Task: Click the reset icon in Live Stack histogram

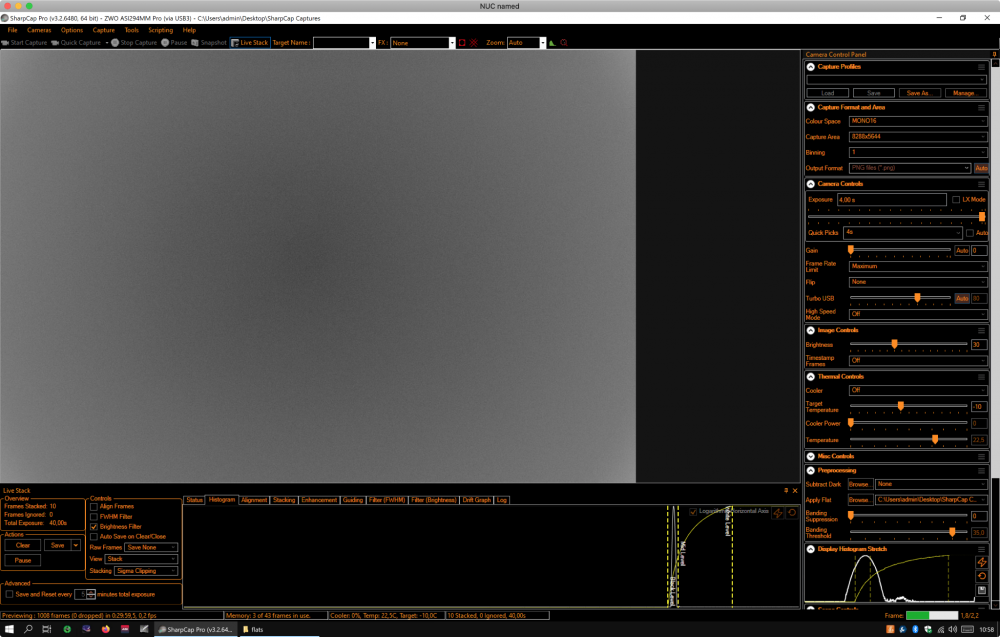Action: pos(792,513)
